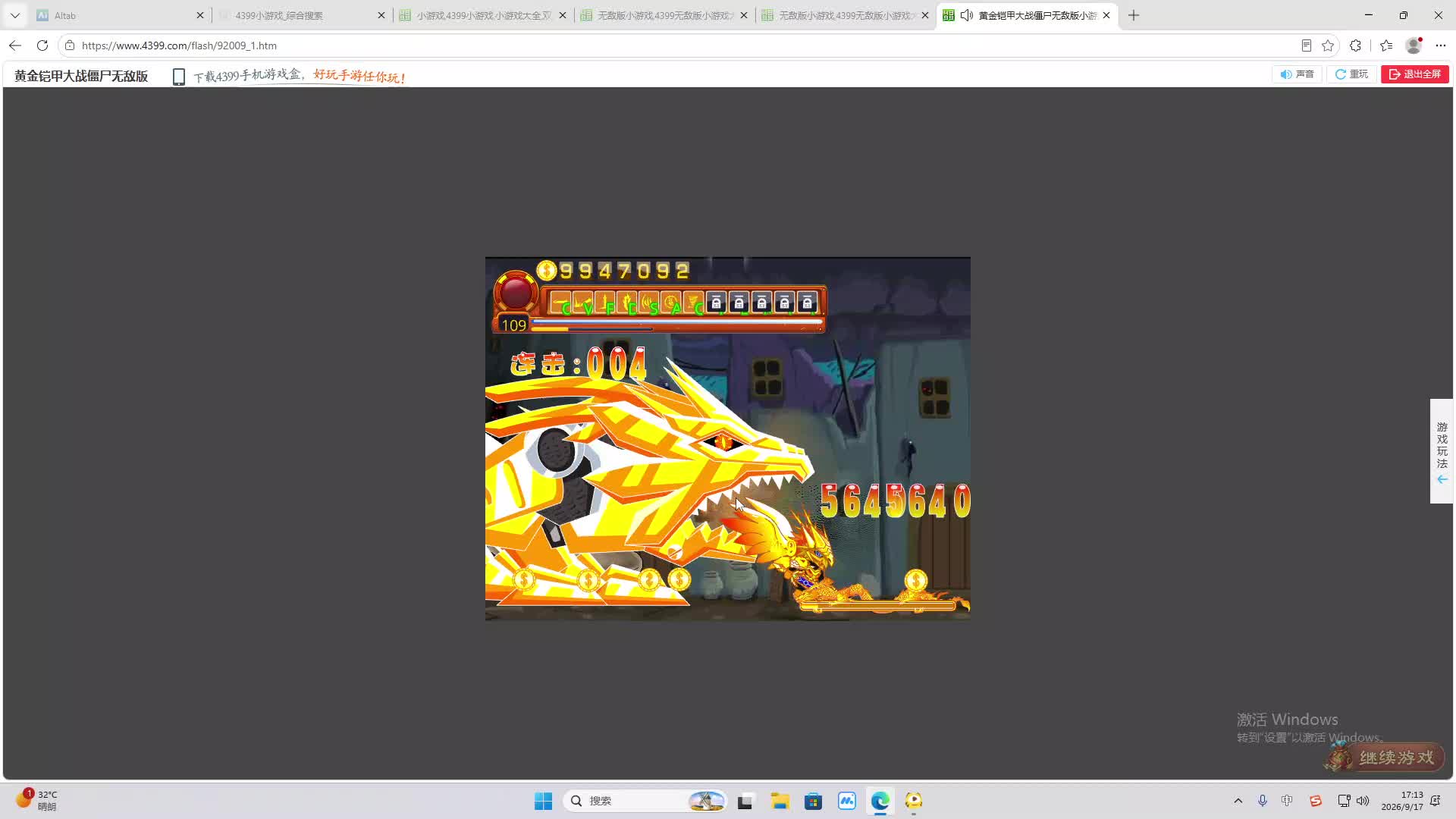Click the last locked skill slot
1456x819 pixels.
point(807,303)
